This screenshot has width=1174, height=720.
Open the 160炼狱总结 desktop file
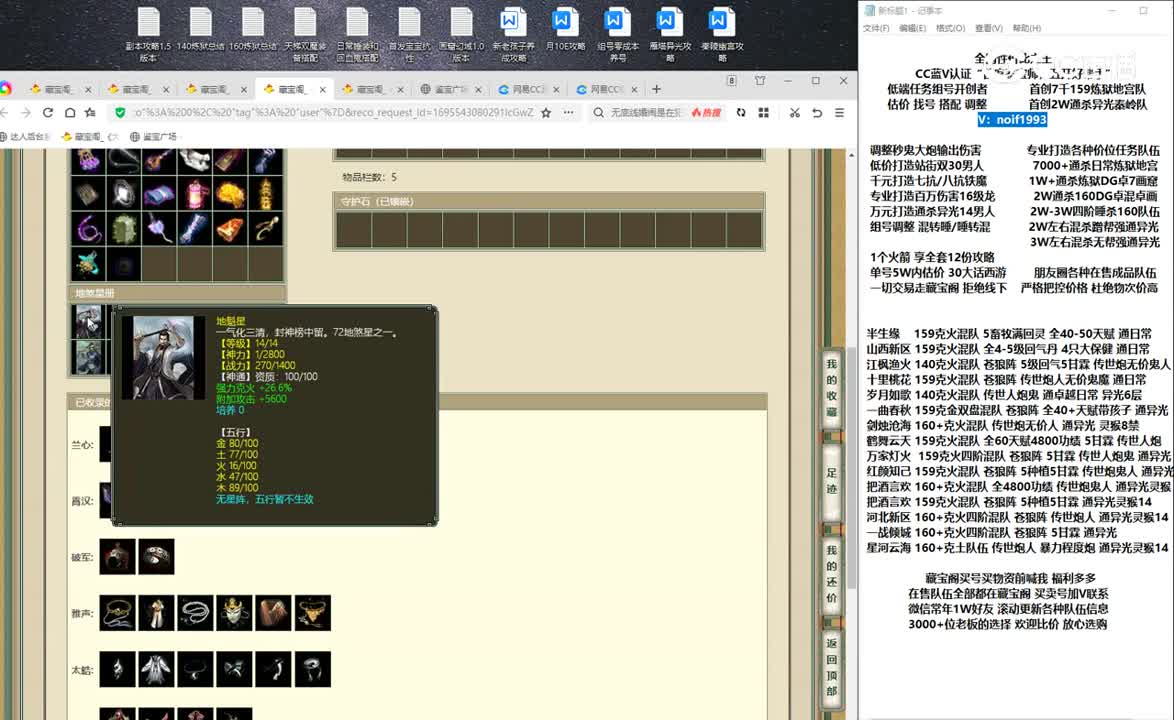[253, 30]
